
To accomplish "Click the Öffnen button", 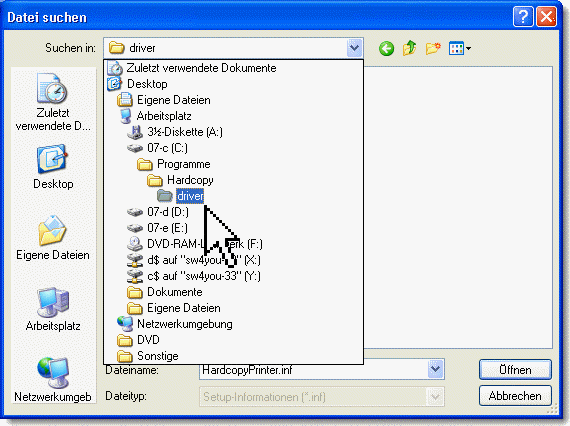I will pos(515,370).
